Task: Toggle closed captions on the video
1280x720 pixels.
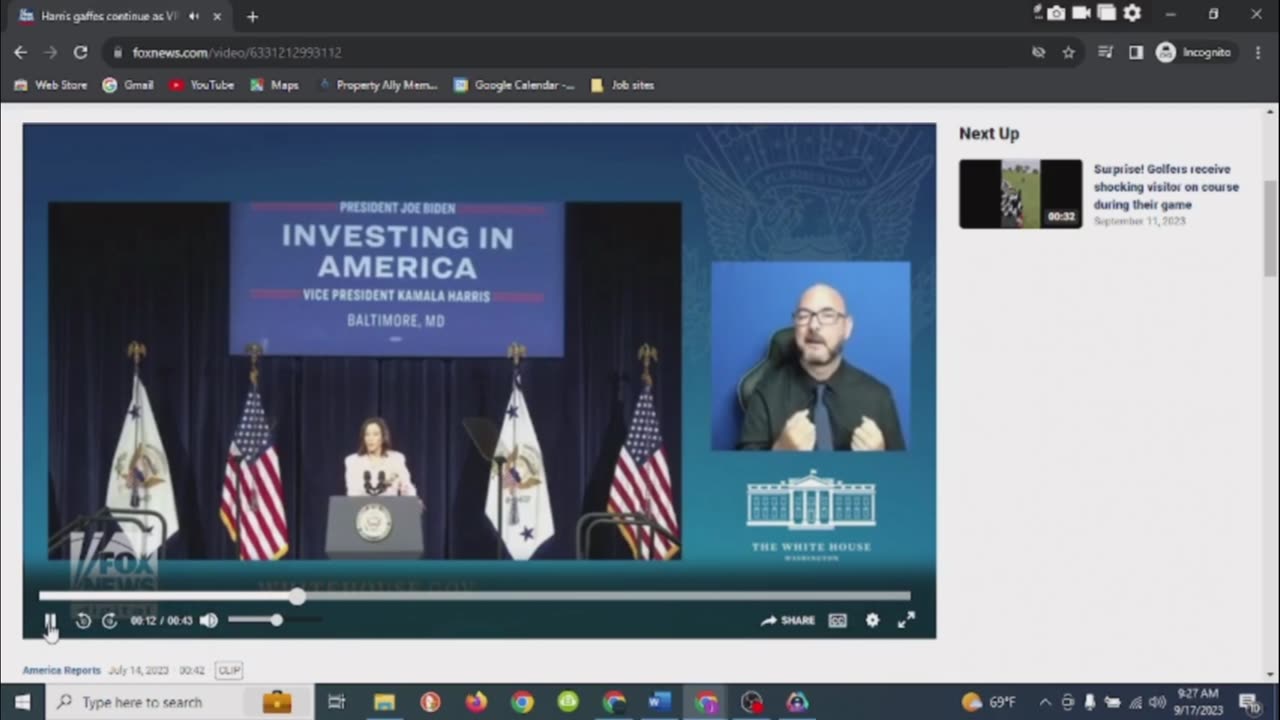Action: [838, 621]
